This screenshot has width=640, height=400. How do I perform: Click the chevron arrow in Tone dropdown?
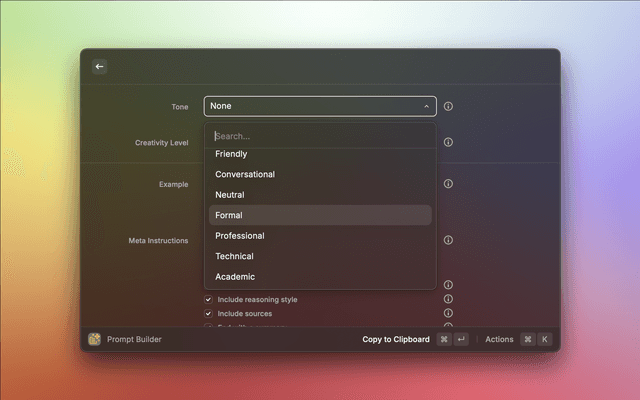coord(427,106)
